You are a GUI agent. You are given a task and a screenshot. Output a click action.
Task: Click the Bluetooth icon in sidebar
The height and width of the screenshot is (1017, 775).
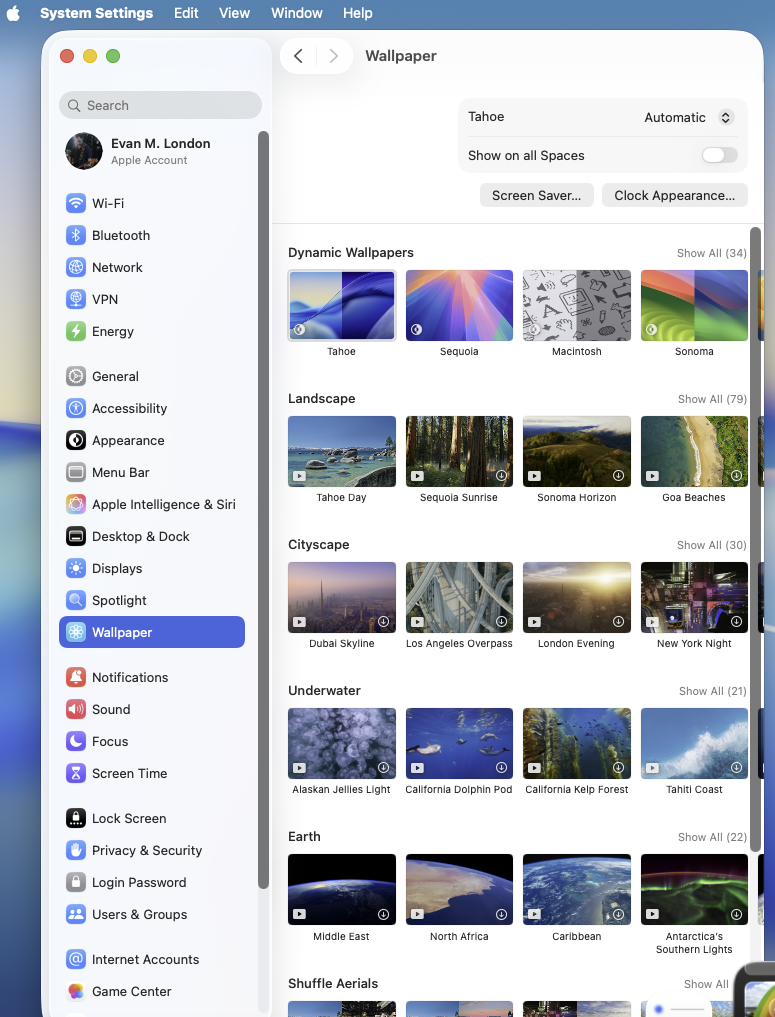[x=76, y=235]
